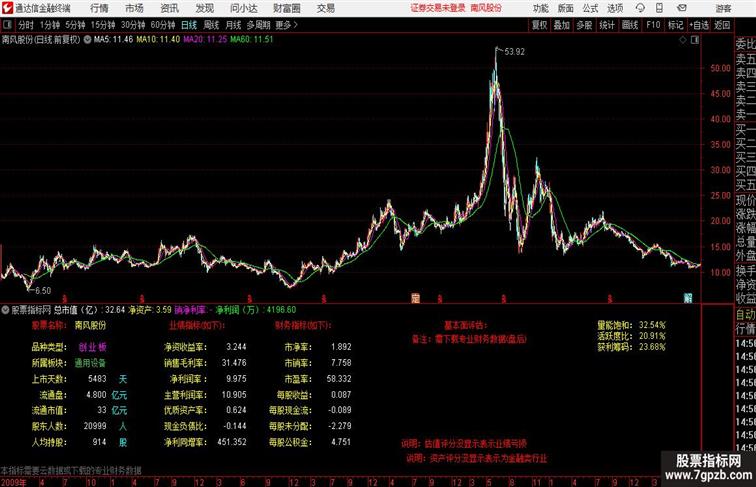Click the diamond icon at chart top right
The height and width of the screenshot is (487, 756).
(683, 40)
